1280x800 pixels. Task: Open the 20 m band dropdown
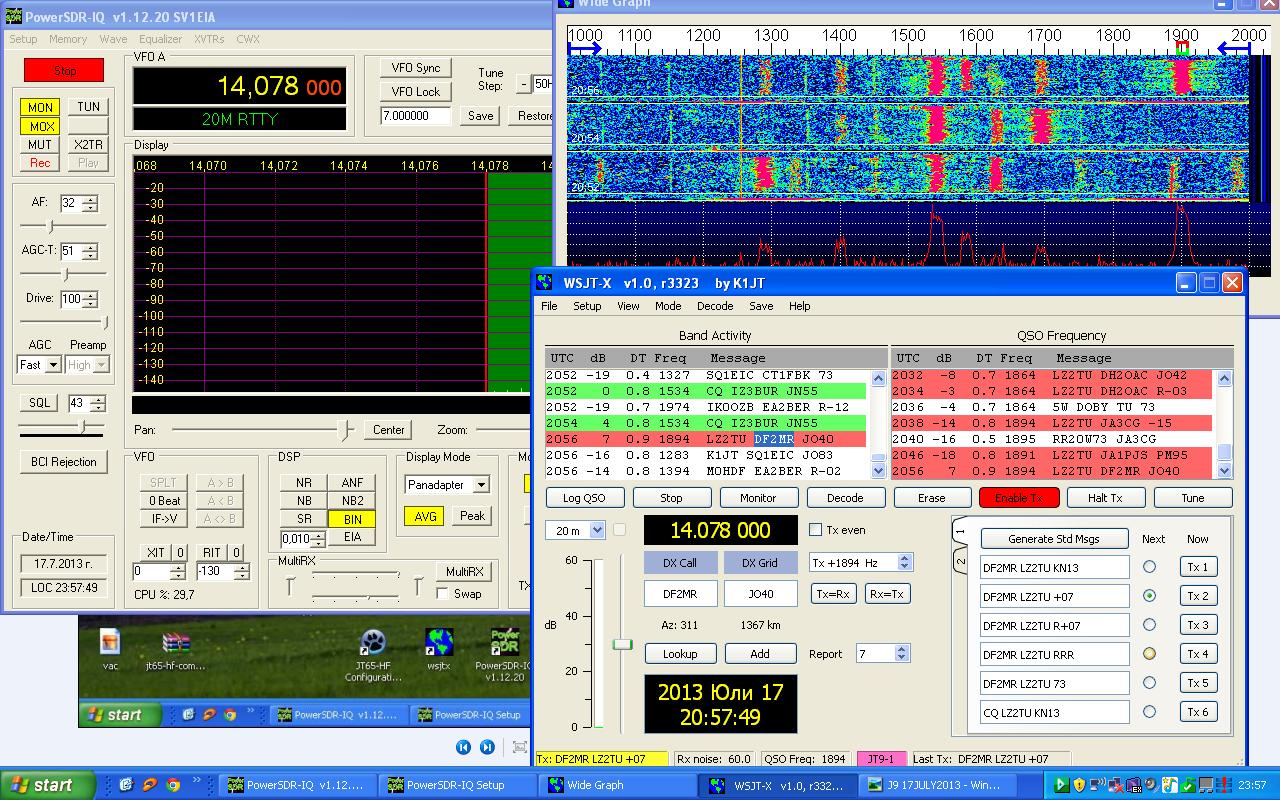597,531
